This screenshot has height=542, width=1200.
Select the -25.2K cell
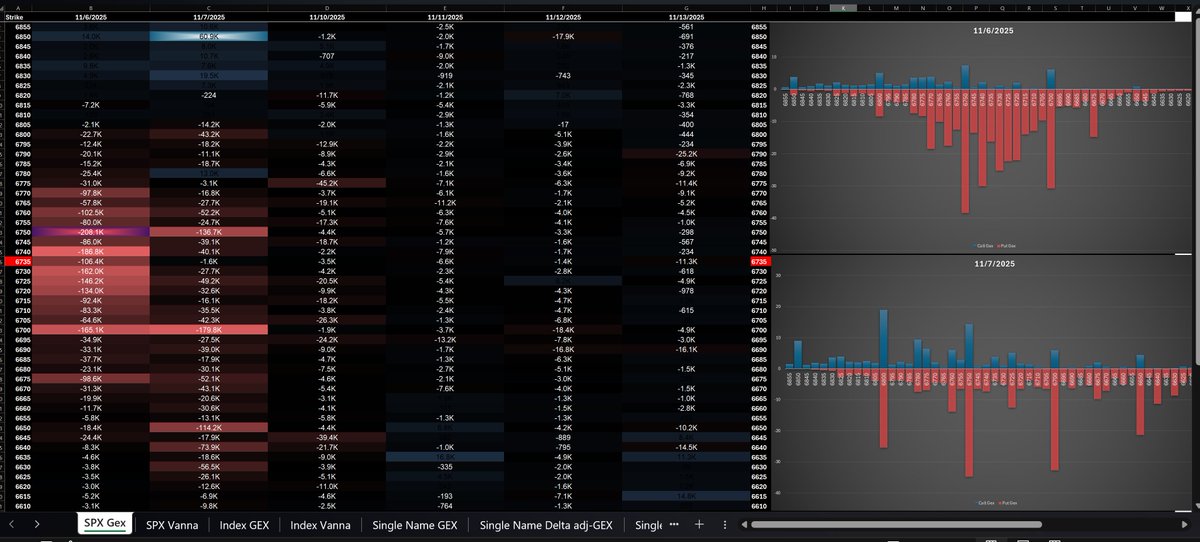(685, 154)
